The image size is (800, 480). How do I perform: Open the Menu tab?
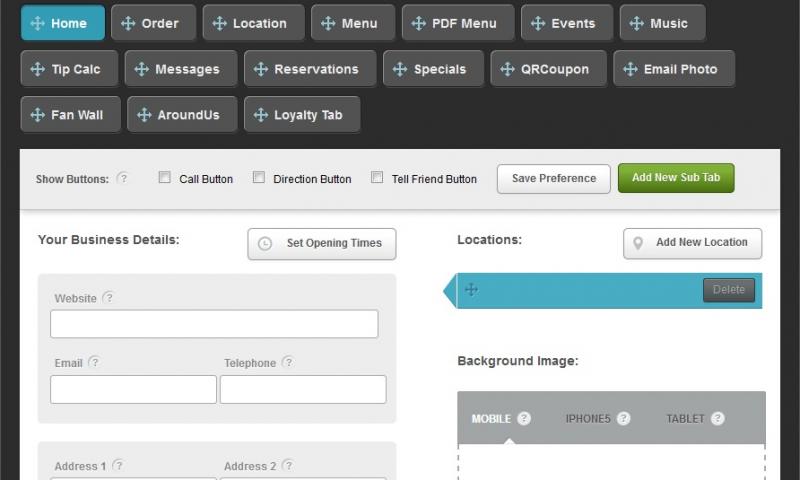point(353,23)
